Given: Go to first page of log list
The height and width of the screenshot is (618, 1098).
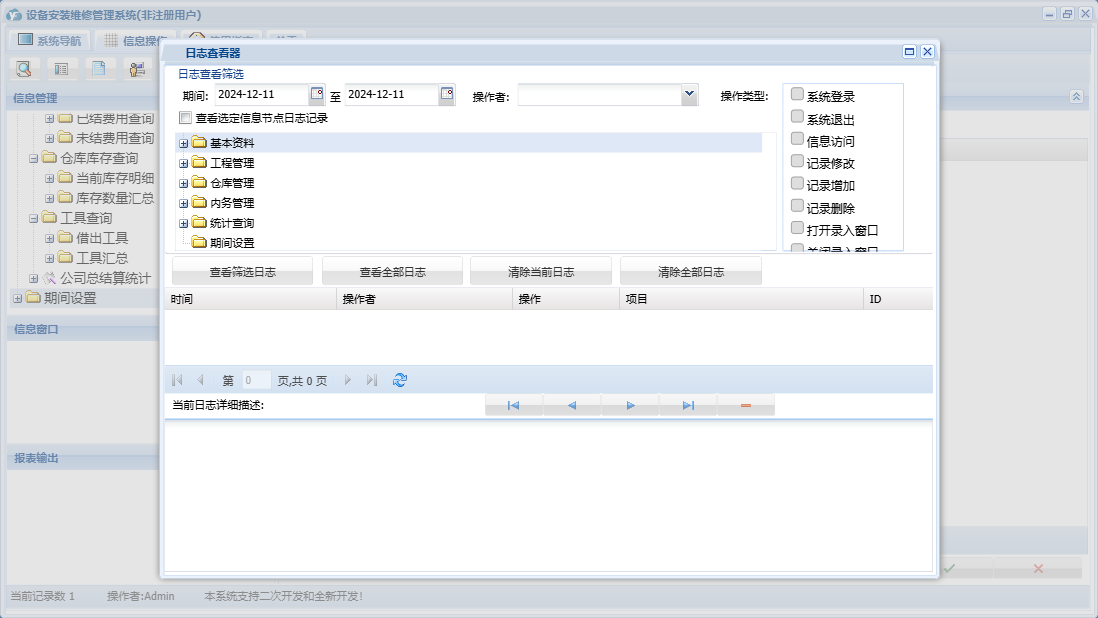Looking at the screenshot, I should (177, 380).
